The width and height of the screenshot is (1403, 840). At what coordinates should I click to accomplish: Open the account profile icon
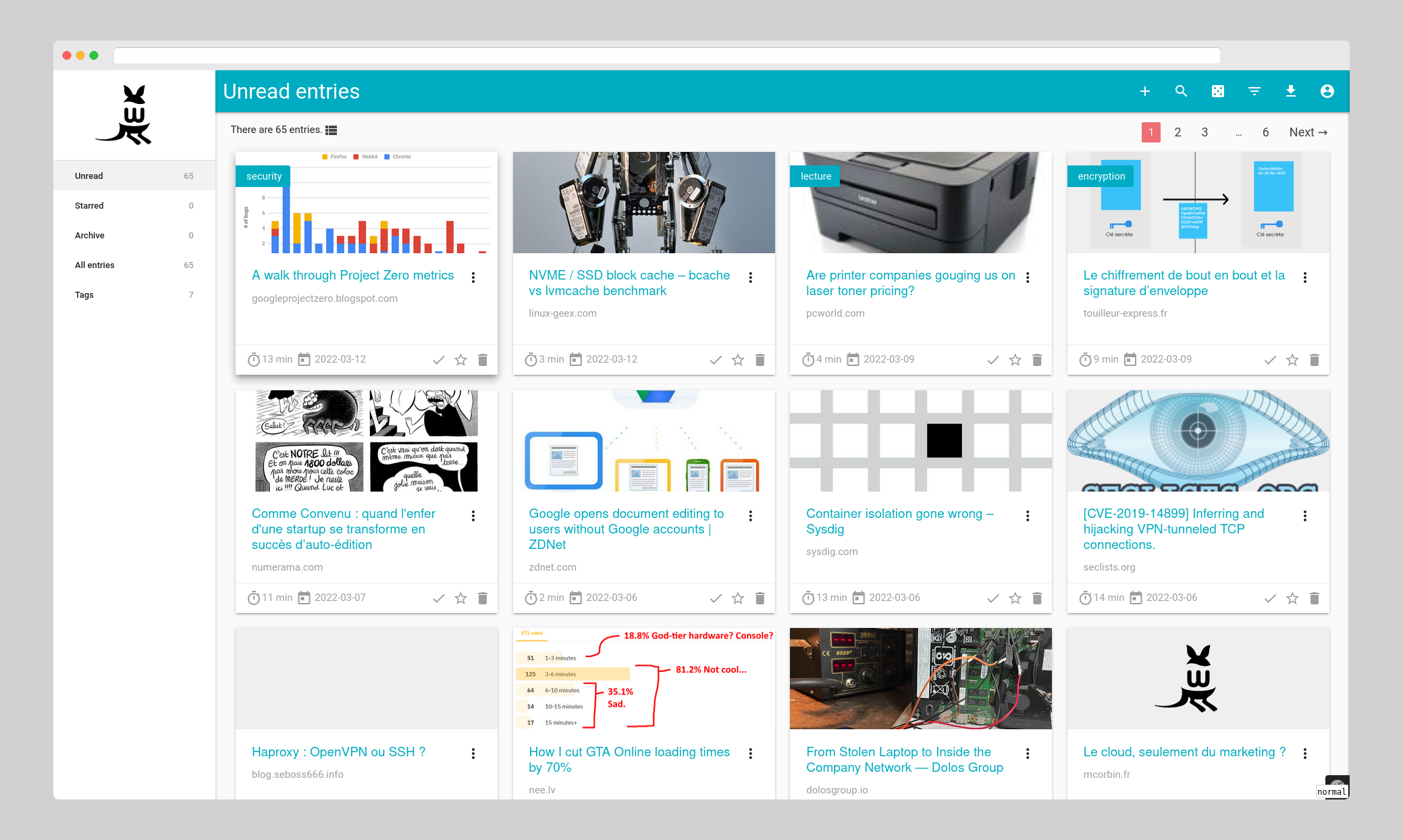(x=1327, y=90)
